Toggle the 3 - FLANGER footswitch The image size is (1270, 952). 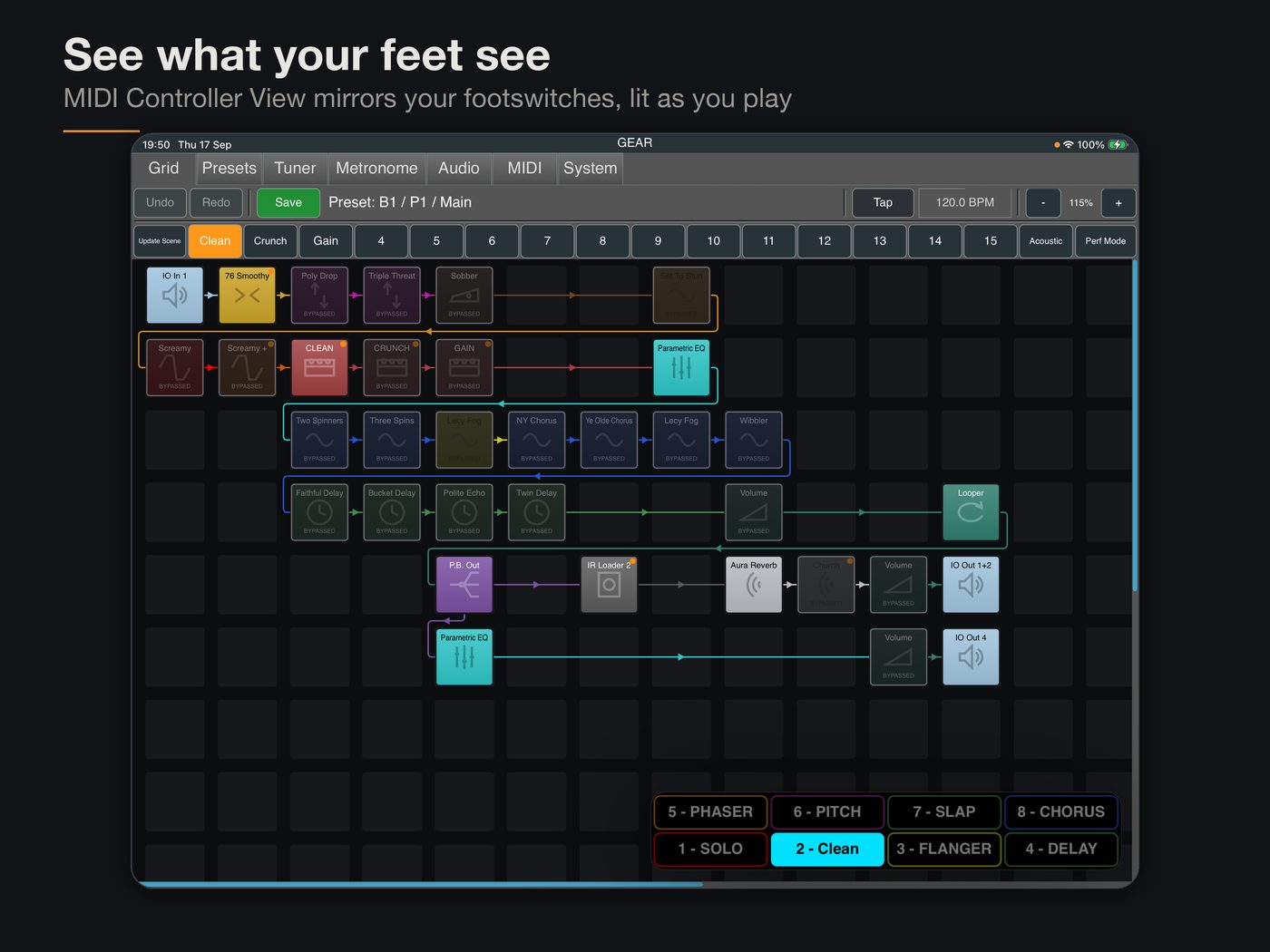pyautogui.click(x=944, y=850)
